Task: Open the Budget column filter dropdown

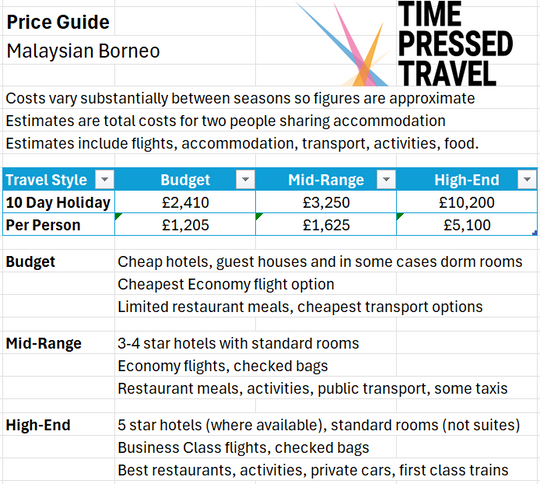Action: [x=245, y=179]
